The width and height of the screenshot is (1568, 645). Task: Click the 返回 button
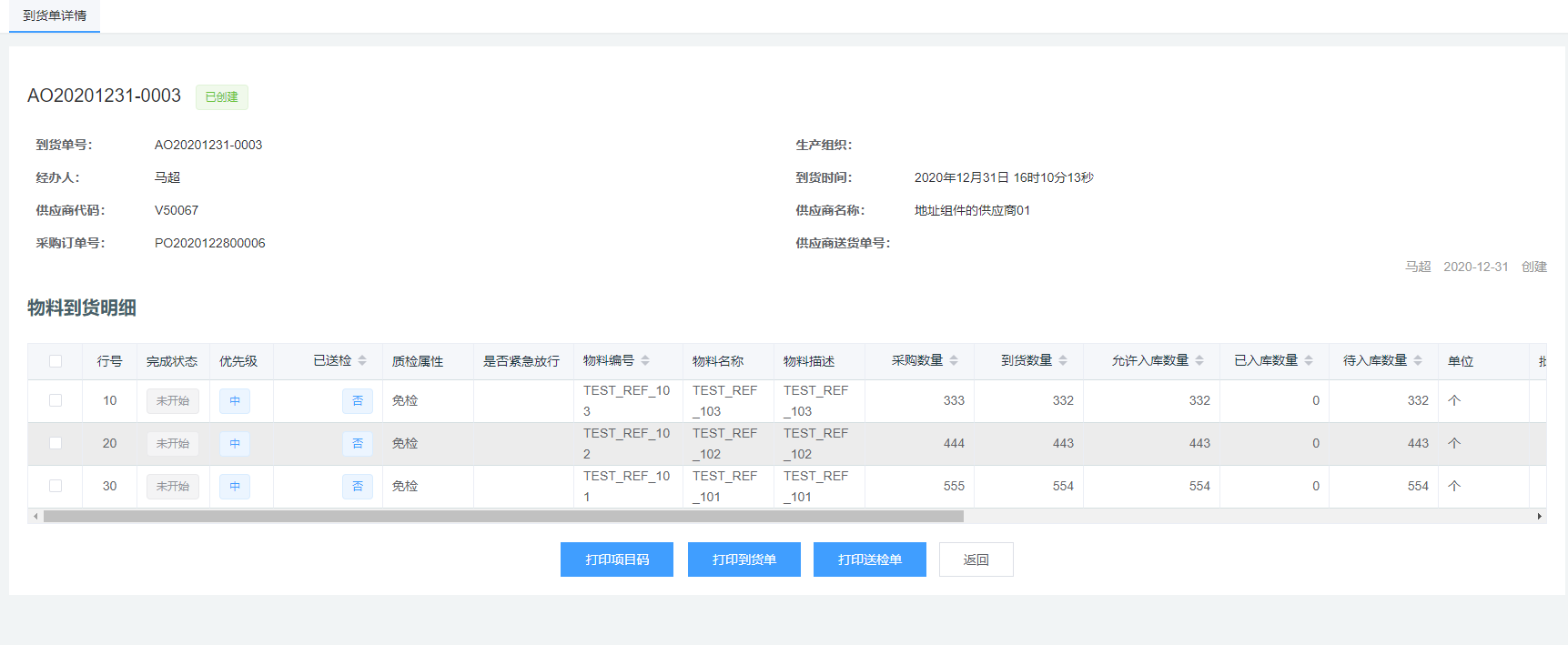click(x=976, y=559)
